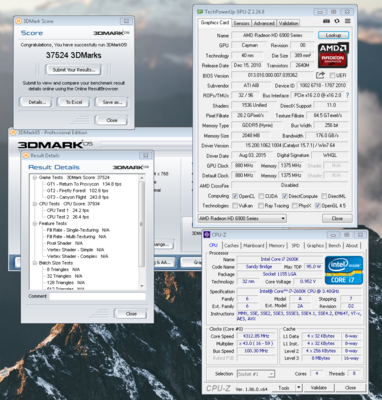382x400 pixels.
Task: Select the GT1 - Return To Proxycon row
Action: pos(84,184)
